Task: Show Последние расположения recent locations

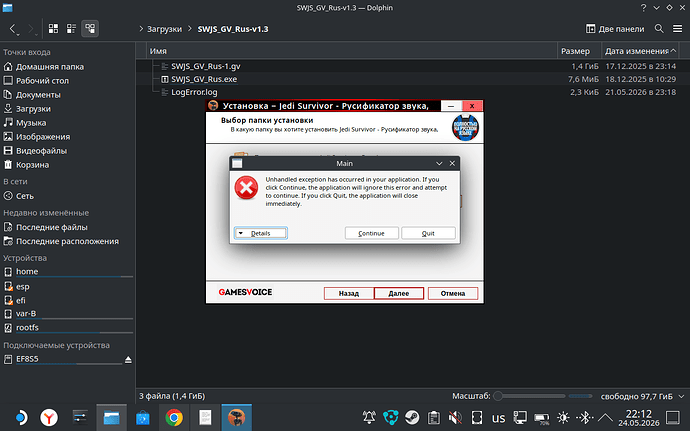Action: point(67,241)
